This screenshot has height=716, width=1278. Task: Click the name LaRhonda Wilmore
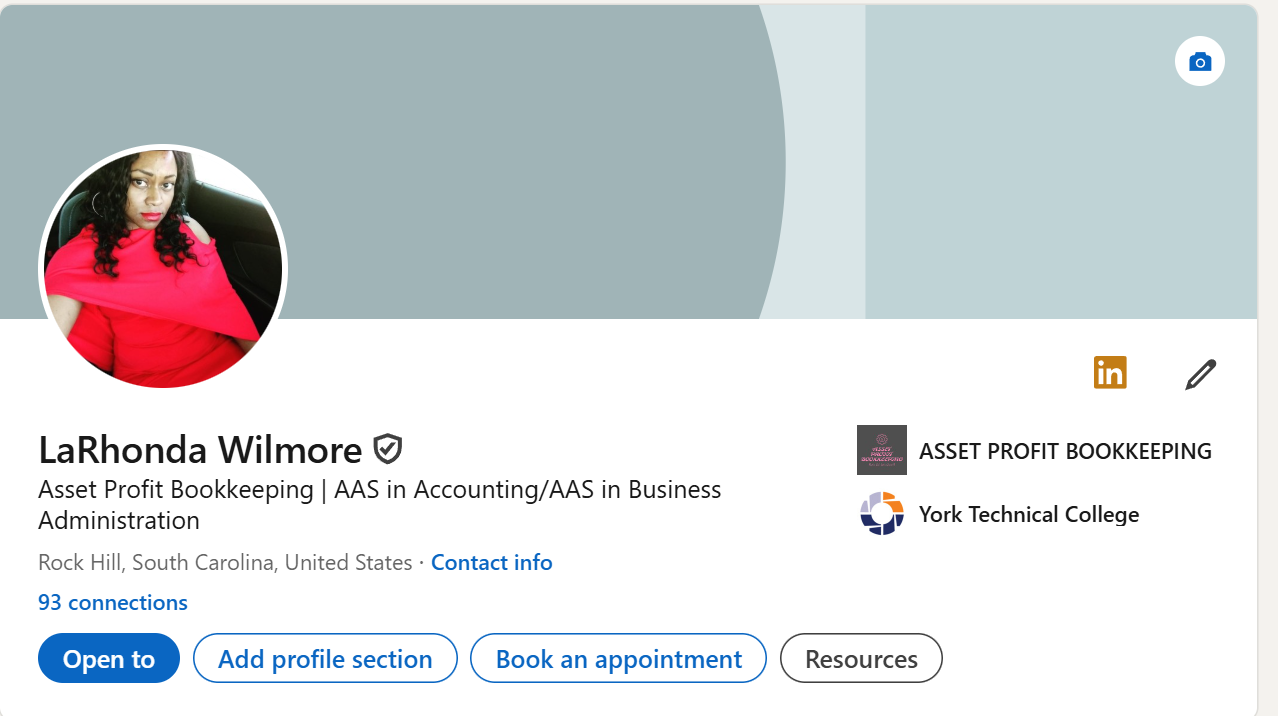click(198, 450)
